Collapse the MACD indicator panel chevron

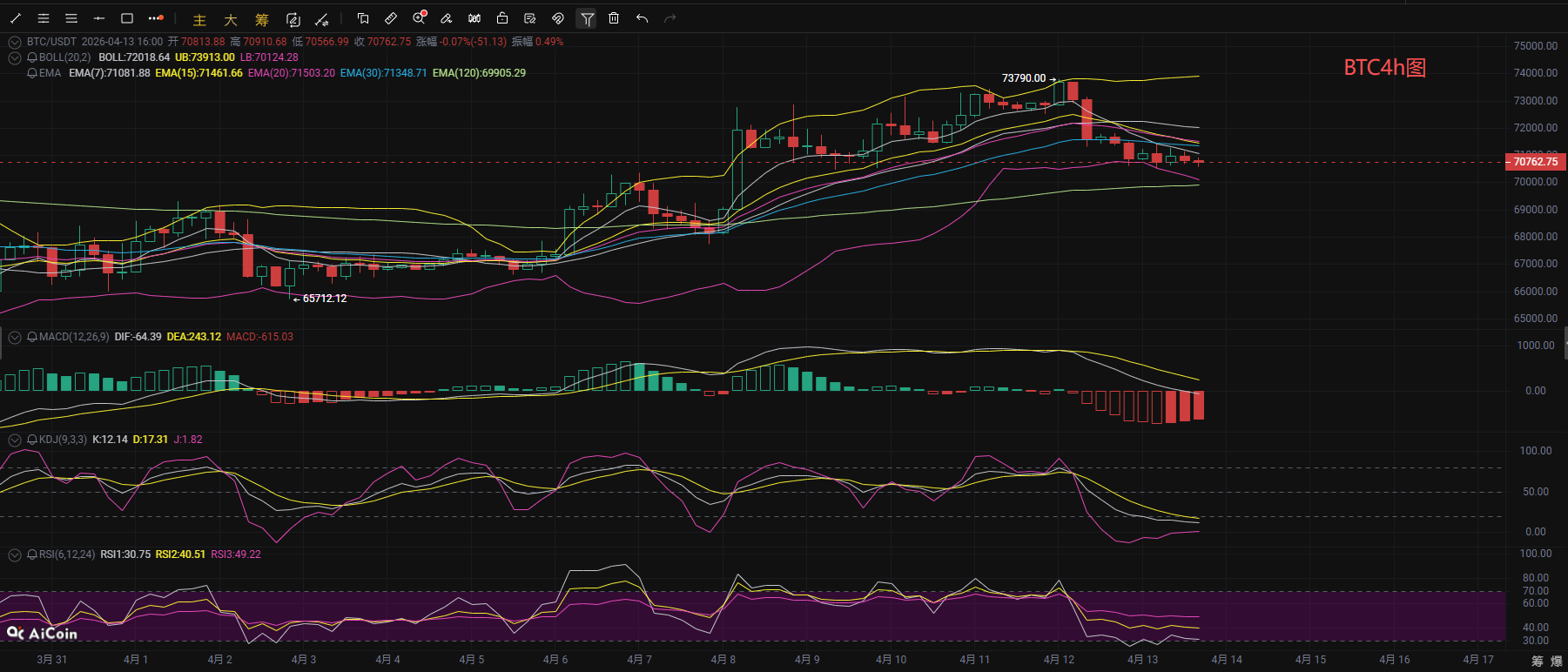(15, 337)
